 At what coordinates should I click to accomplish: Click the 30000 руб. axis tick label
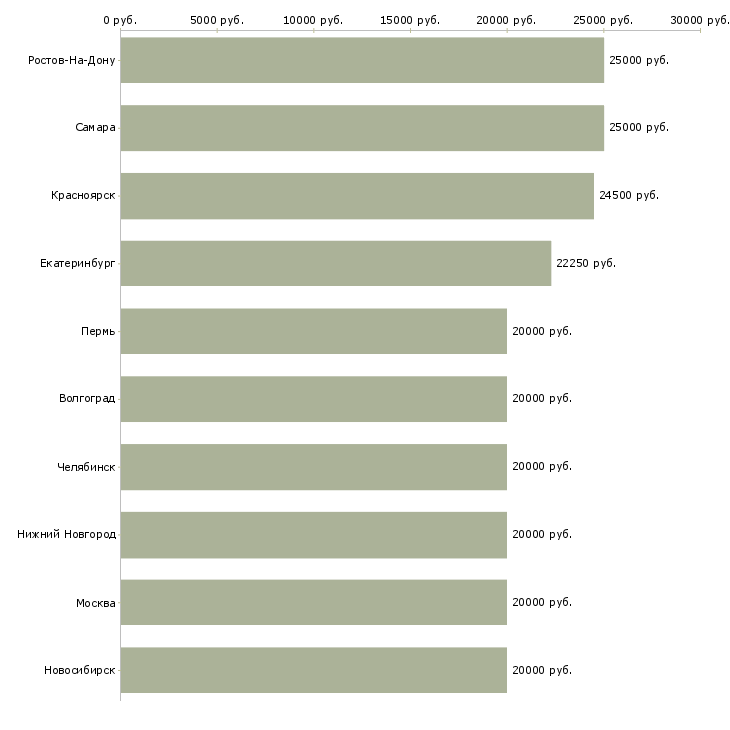[700, 20]
